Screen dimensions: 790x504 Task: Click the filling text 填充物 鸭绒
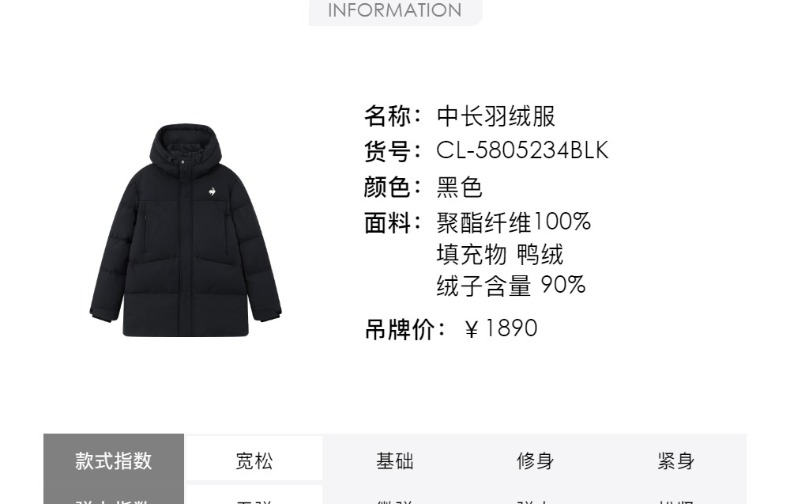[x=500, y=254]
